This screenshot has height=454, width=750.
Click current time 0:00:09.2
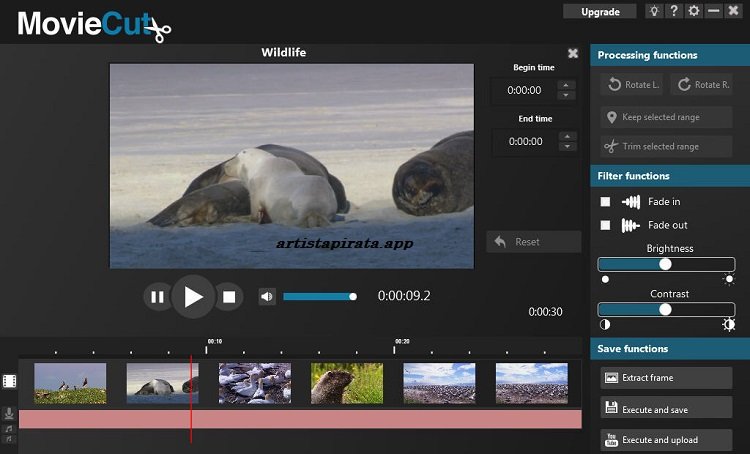(x=404, y=296)
